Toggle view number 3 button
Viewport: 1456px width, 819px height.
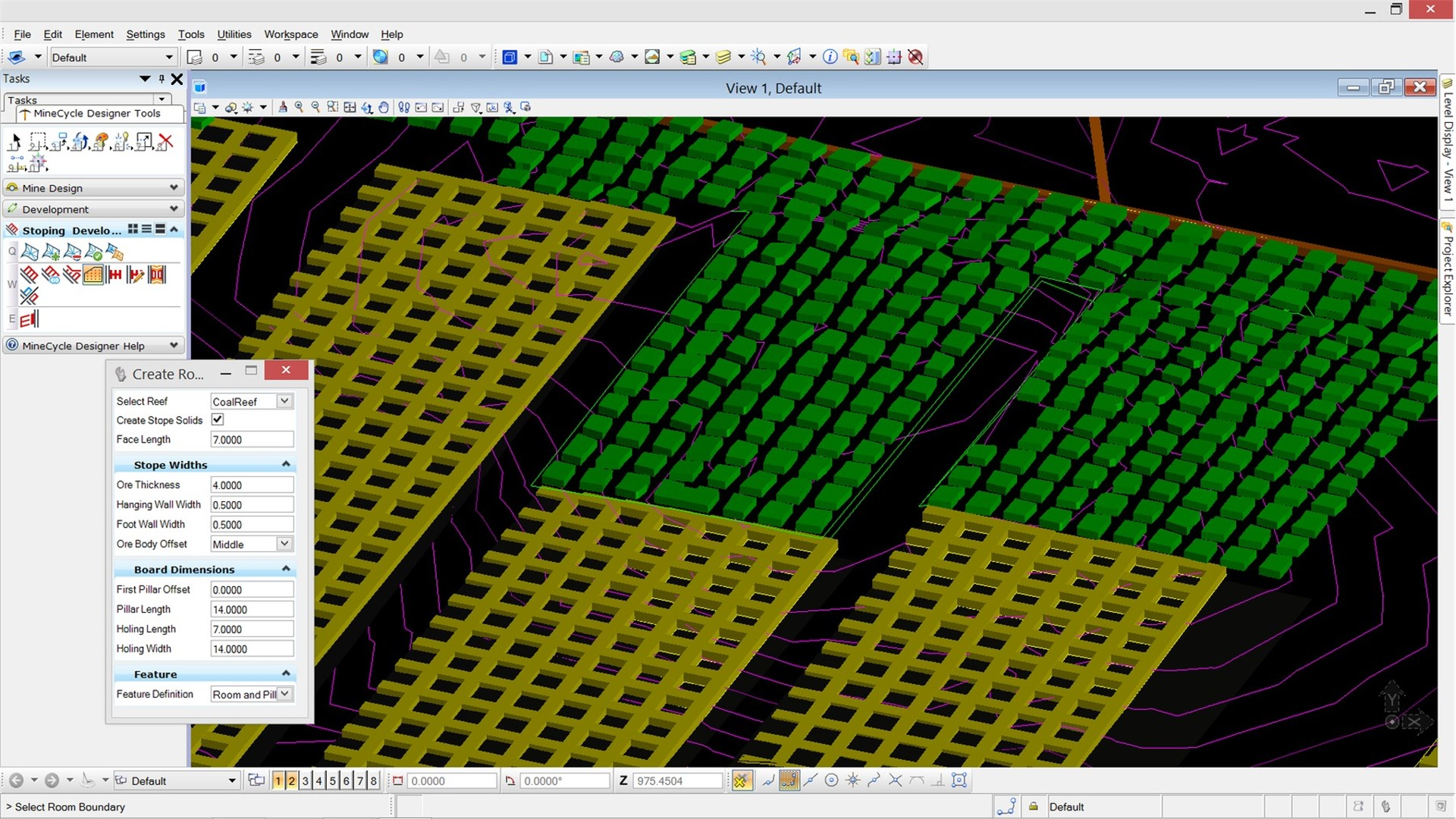pyautogui.click(x=306, y=780)
